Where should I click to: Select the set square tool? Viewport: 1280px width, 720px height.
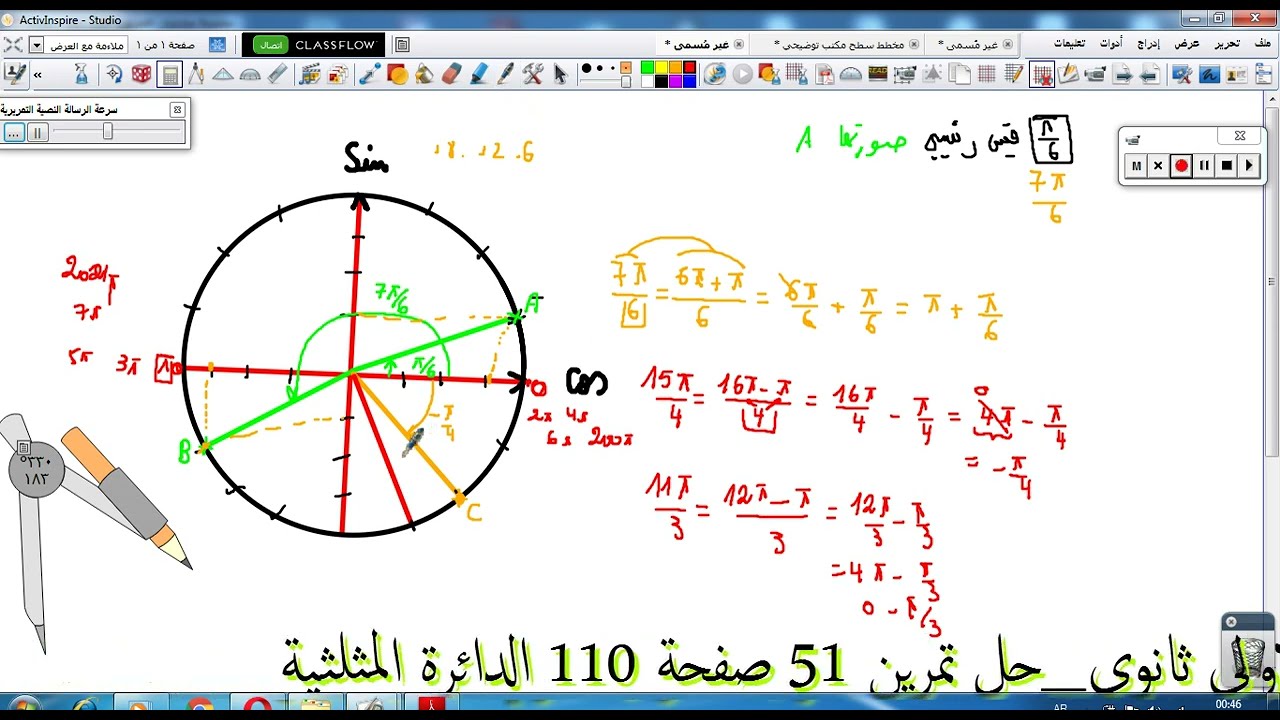pyautogui.click(x=223, y=74)
